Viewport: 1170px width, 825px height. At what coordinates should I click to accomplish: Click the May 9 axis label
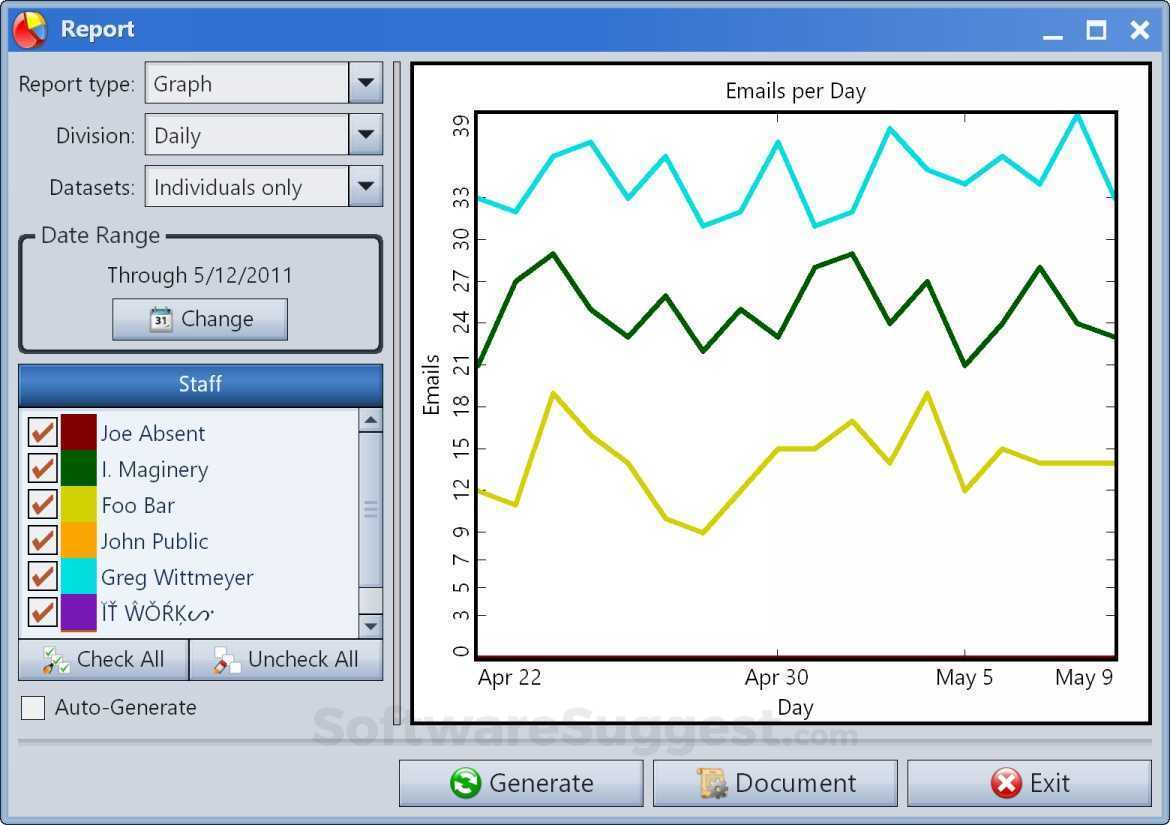point(1084,677)
